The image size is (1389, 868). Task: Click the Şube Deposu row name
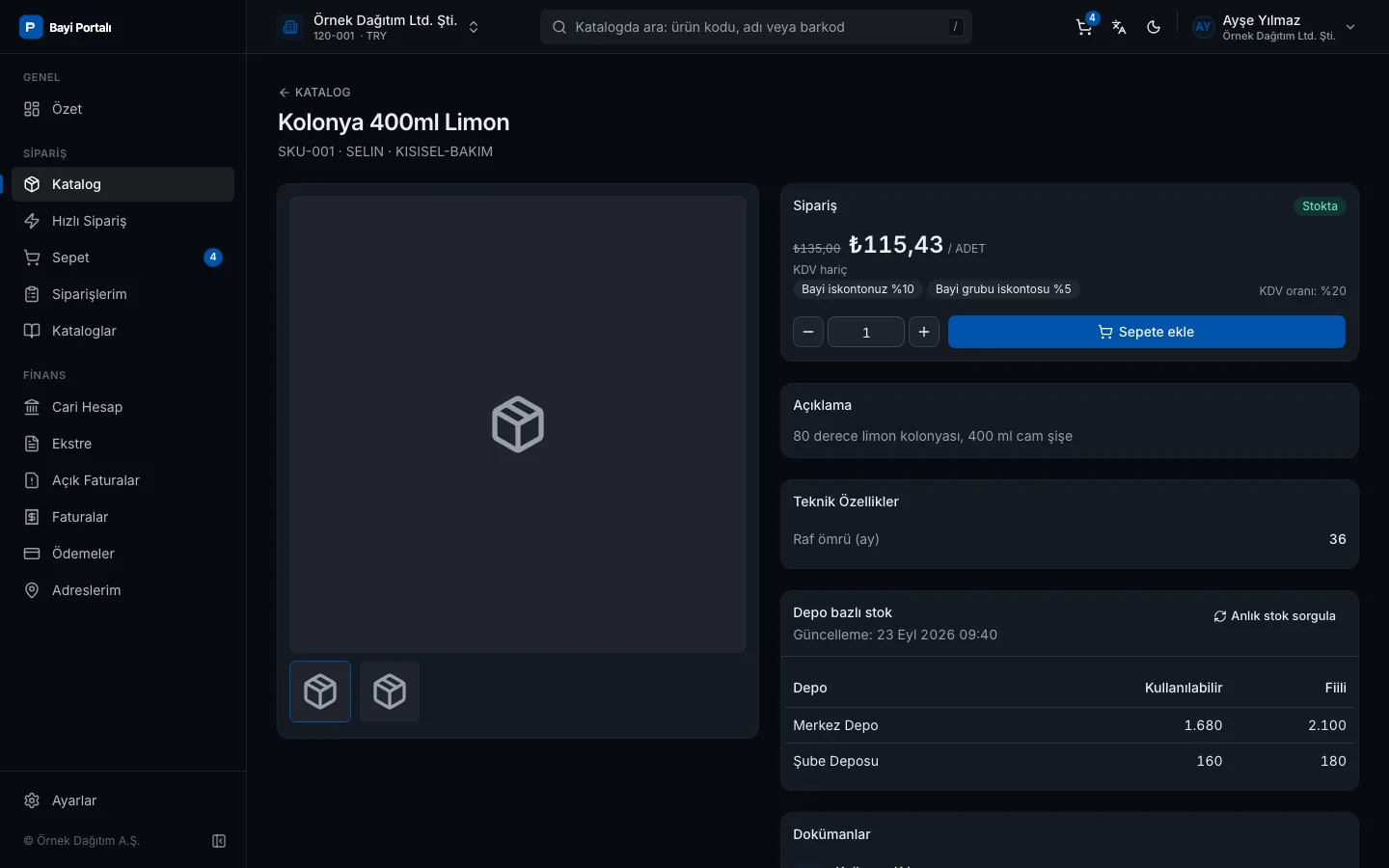click(835, 761)
